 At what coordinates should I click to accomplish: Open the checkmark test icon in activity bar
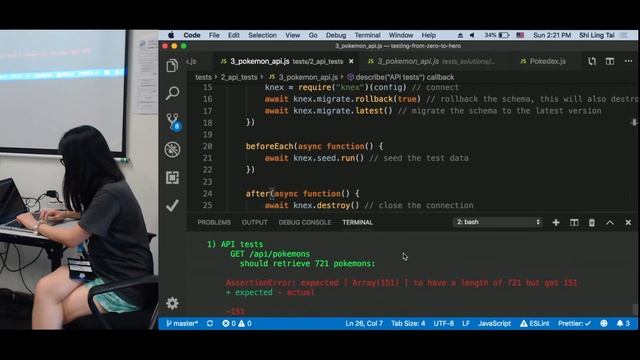pyautogui.click(x=172, y=206)
